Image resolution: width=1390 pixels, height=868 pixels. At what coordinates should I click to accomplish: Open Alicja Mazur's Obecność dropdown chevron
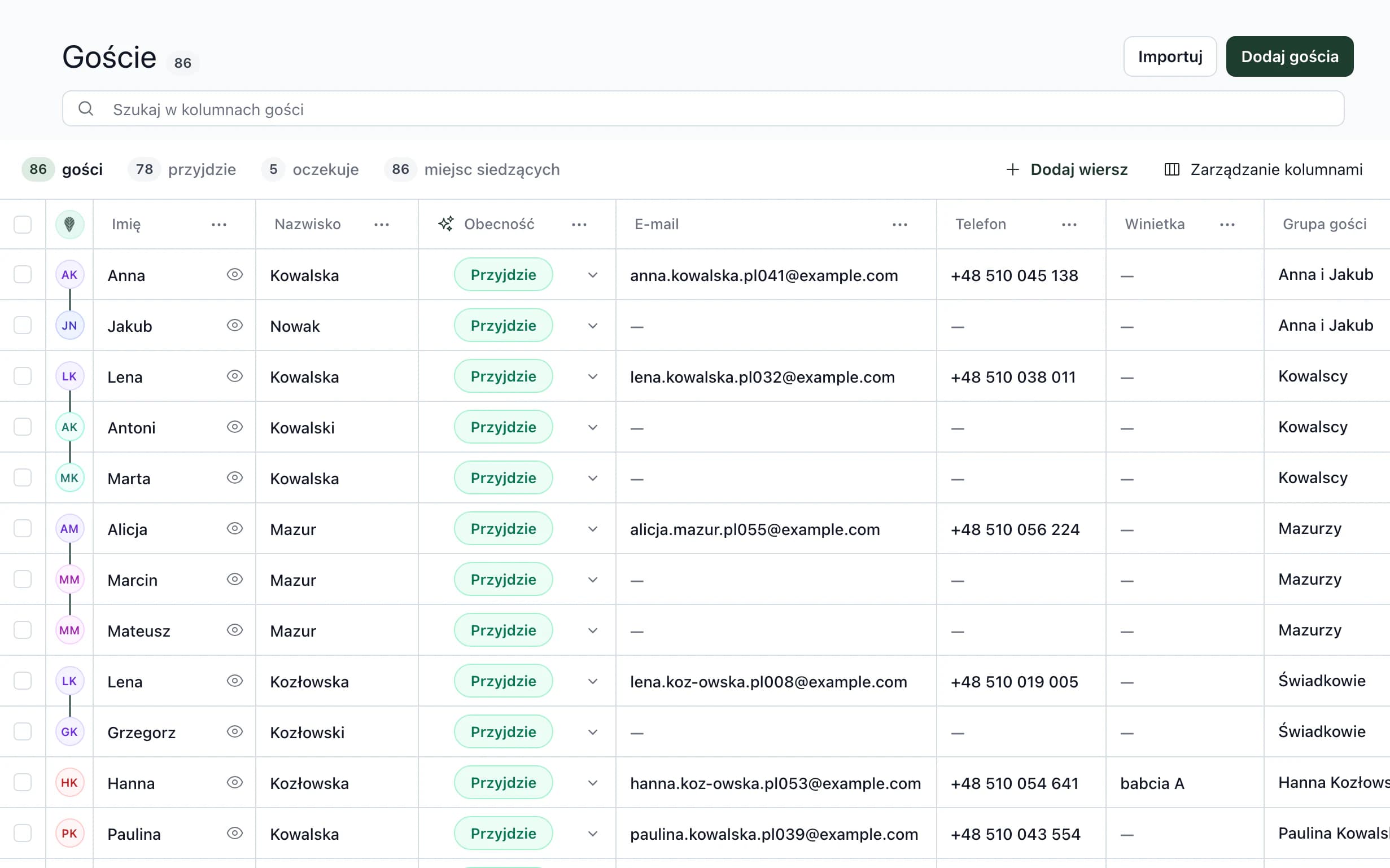(592, 529)
